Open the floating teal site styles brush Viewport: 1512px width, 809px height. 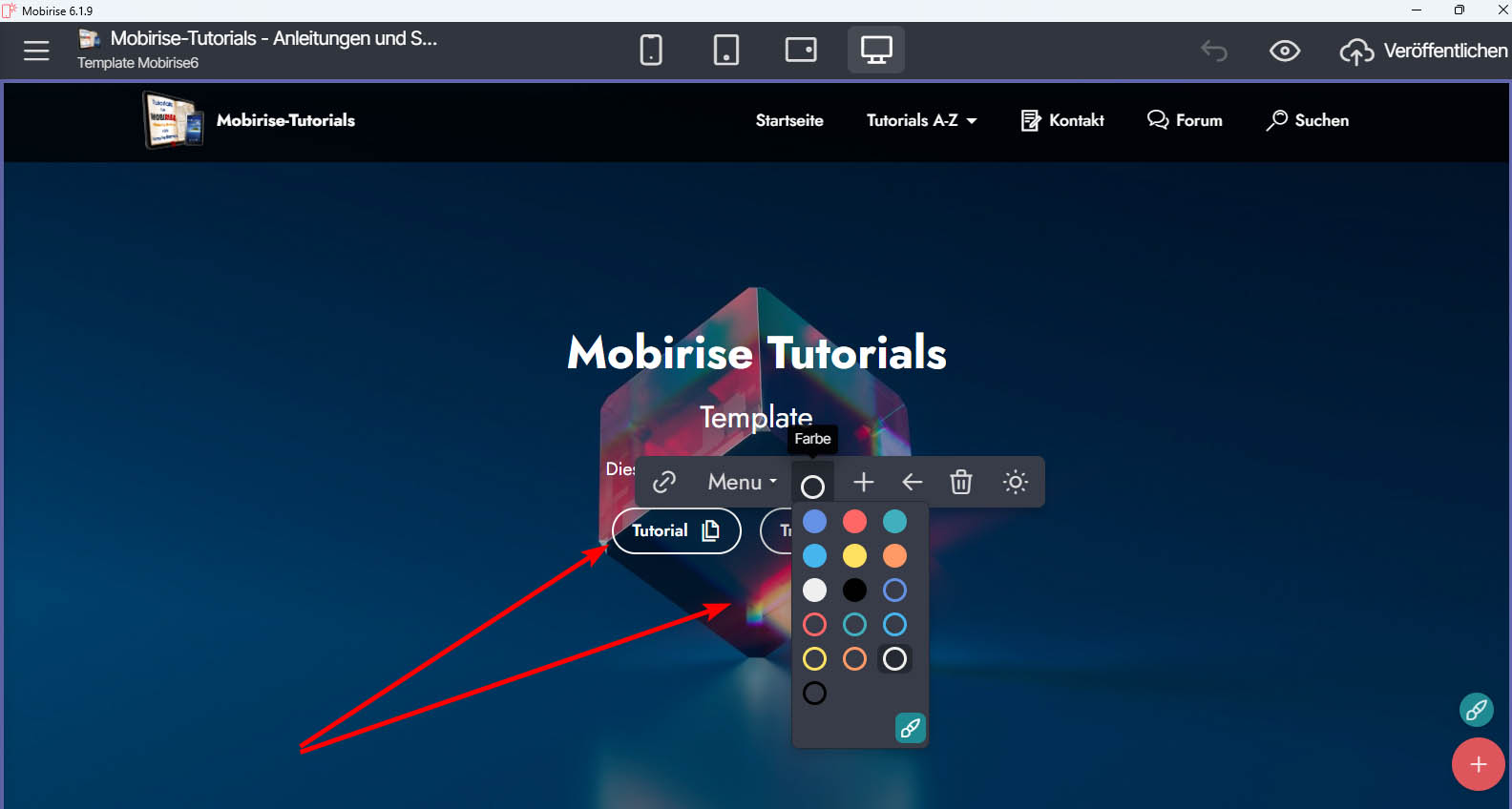[x=1477, y=709]
